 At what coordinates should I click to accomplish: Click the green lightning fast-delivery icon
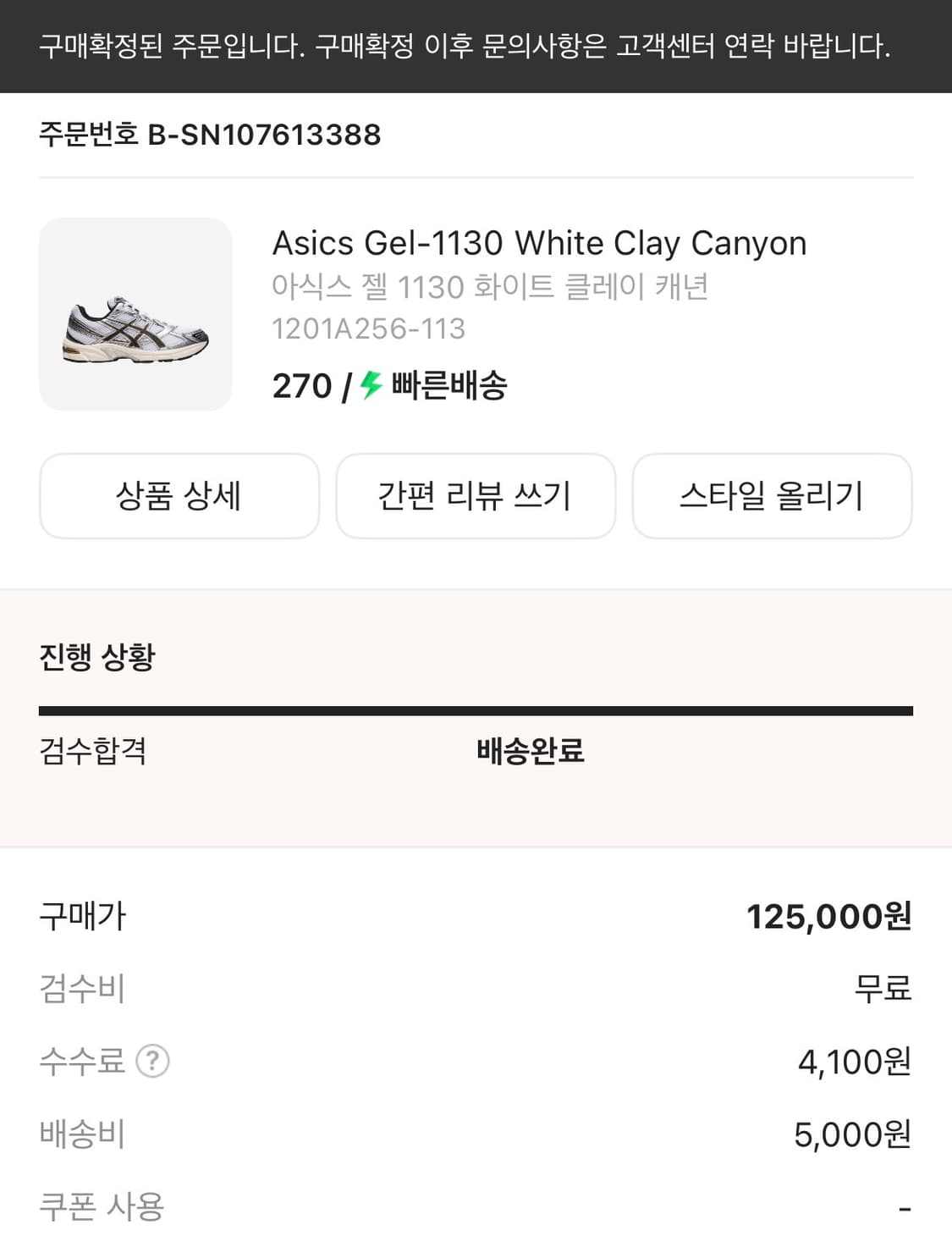tap(371, 386)
